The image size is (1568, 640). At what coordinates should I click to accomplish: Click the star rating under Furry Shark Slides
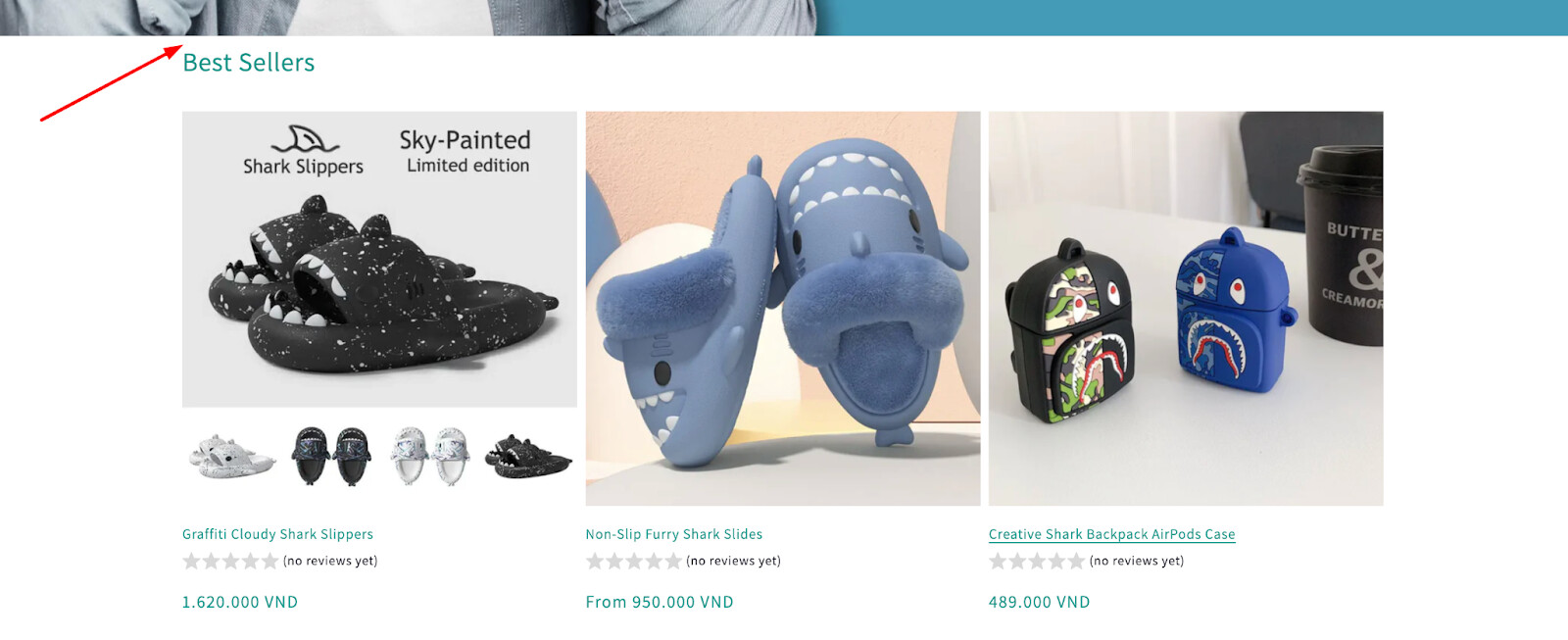click(x=634, y=561)
